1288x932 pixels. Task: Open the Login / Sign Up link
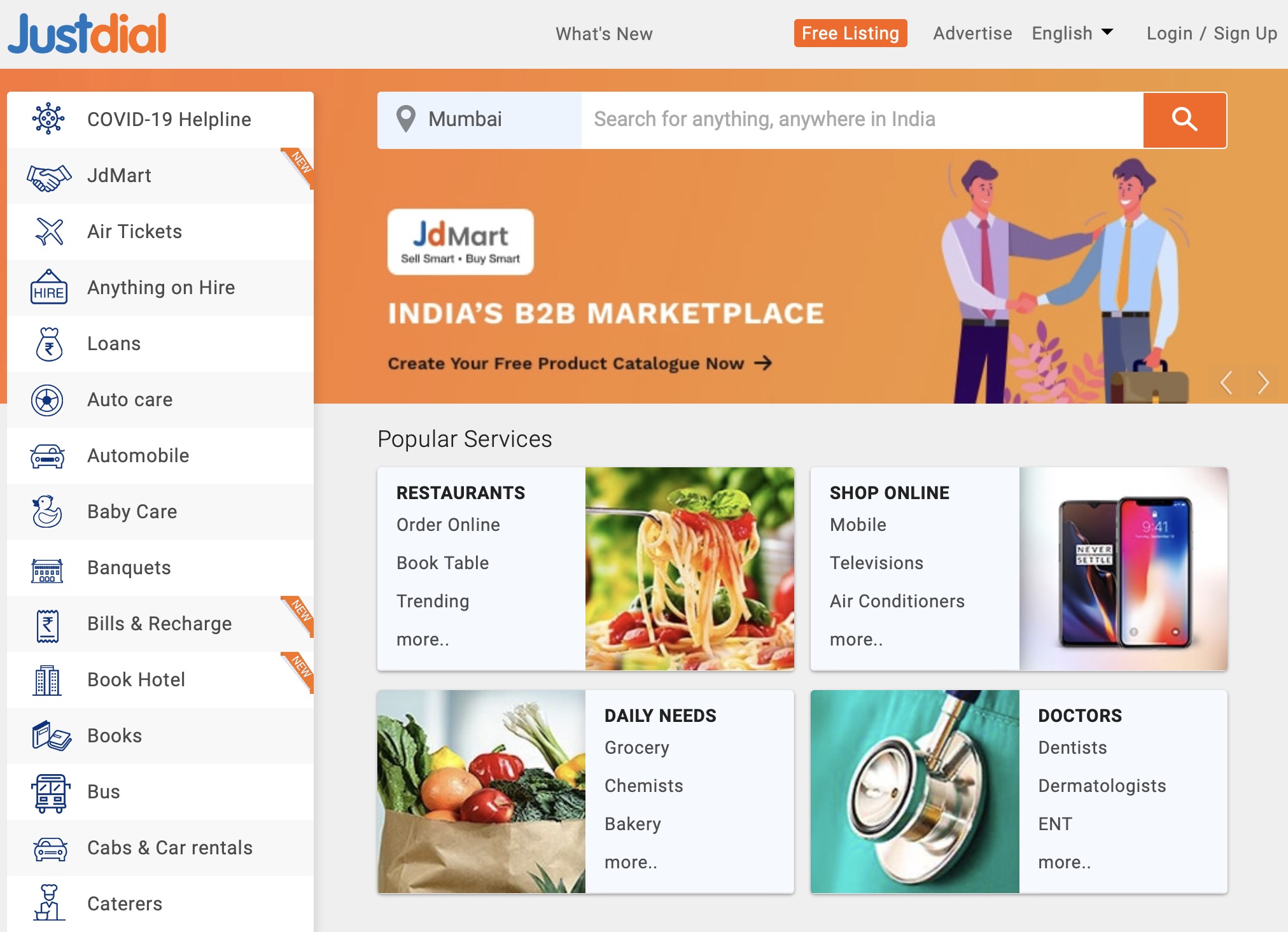(1212, 33)
